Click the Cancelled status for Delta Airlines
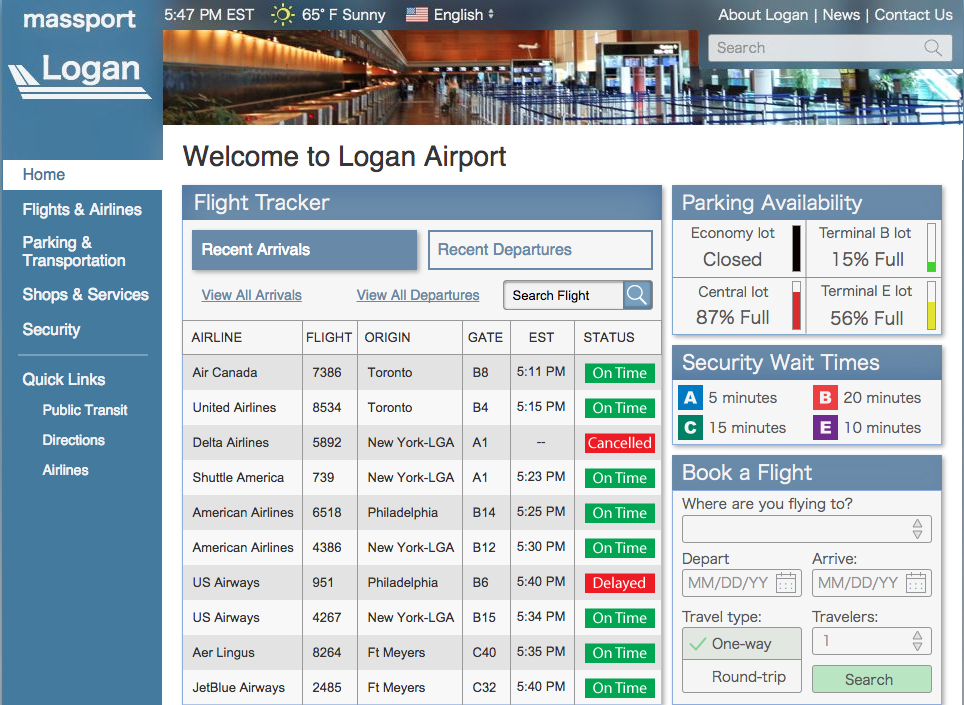This screenshot has height=705, width=964. coord(619,443)
